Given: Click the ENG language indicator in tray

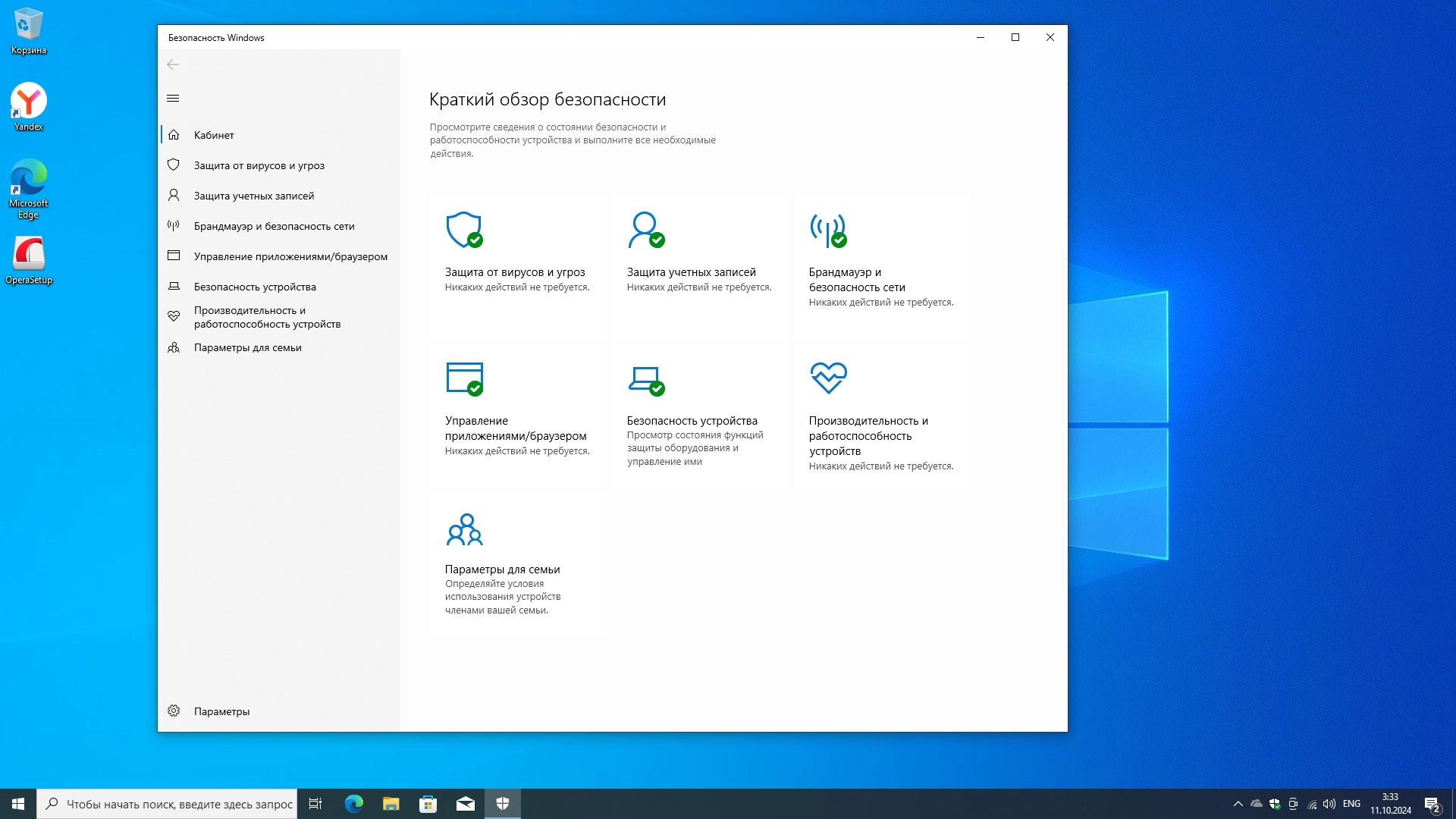Looking at the screenshot, I should tap(1351, 804).
